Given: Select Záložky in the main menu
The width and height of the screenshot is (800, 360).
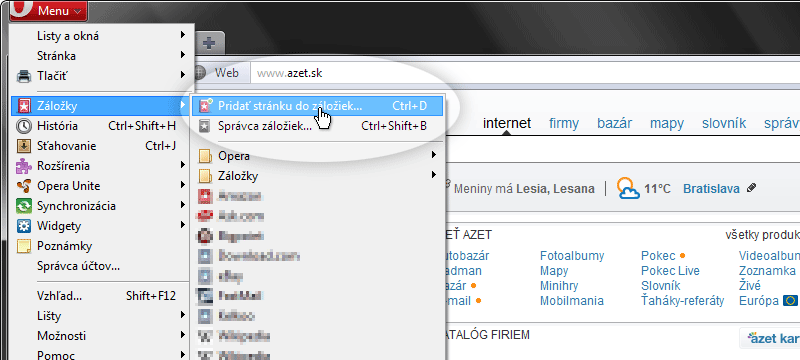Looking at the screenshot, I should point(101,106).
